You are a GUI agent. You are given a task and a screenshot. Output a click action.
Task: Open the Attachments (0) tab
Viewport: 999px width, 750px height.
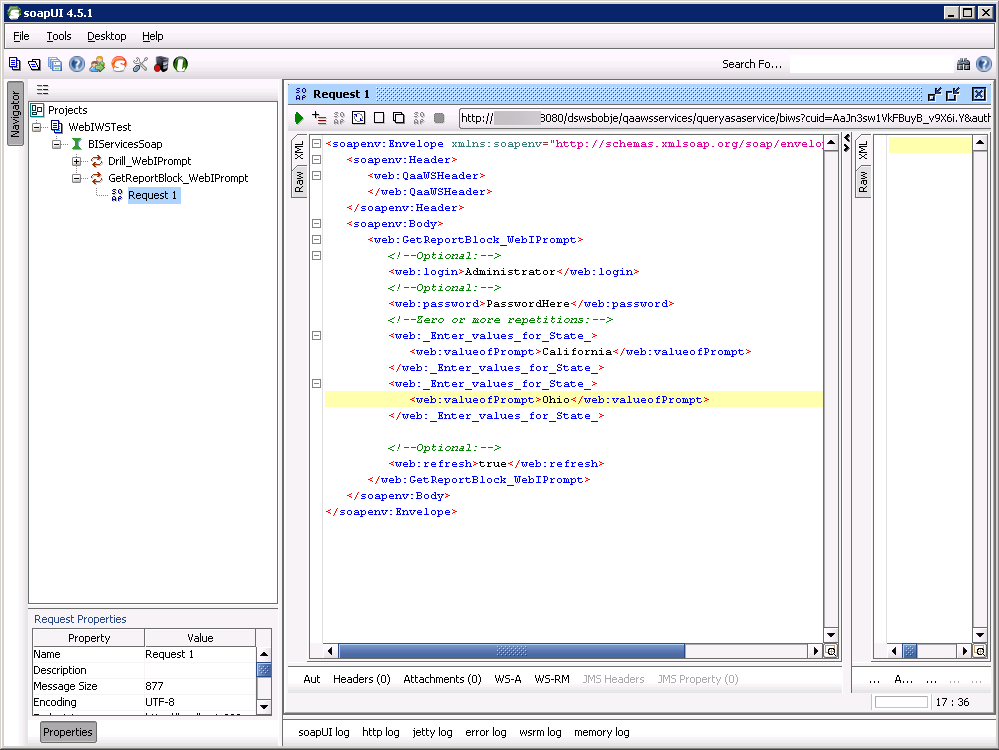(442, 679)
